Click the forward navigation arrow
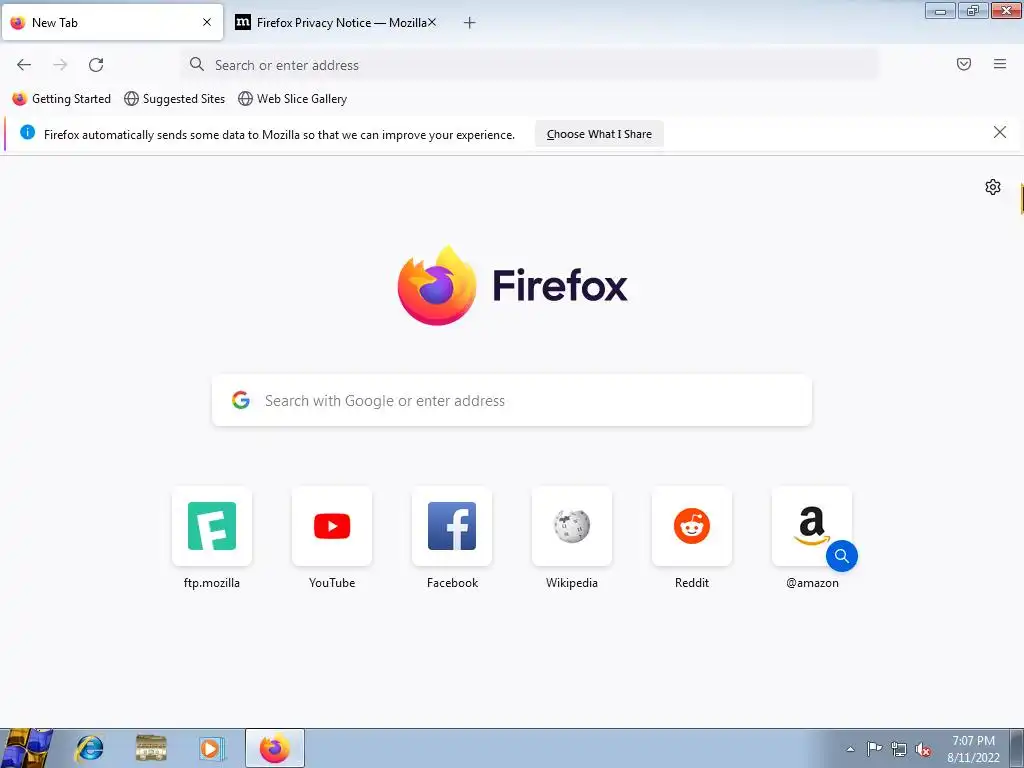The height and width of the screenshot is (768, 1024). [60, 65]
